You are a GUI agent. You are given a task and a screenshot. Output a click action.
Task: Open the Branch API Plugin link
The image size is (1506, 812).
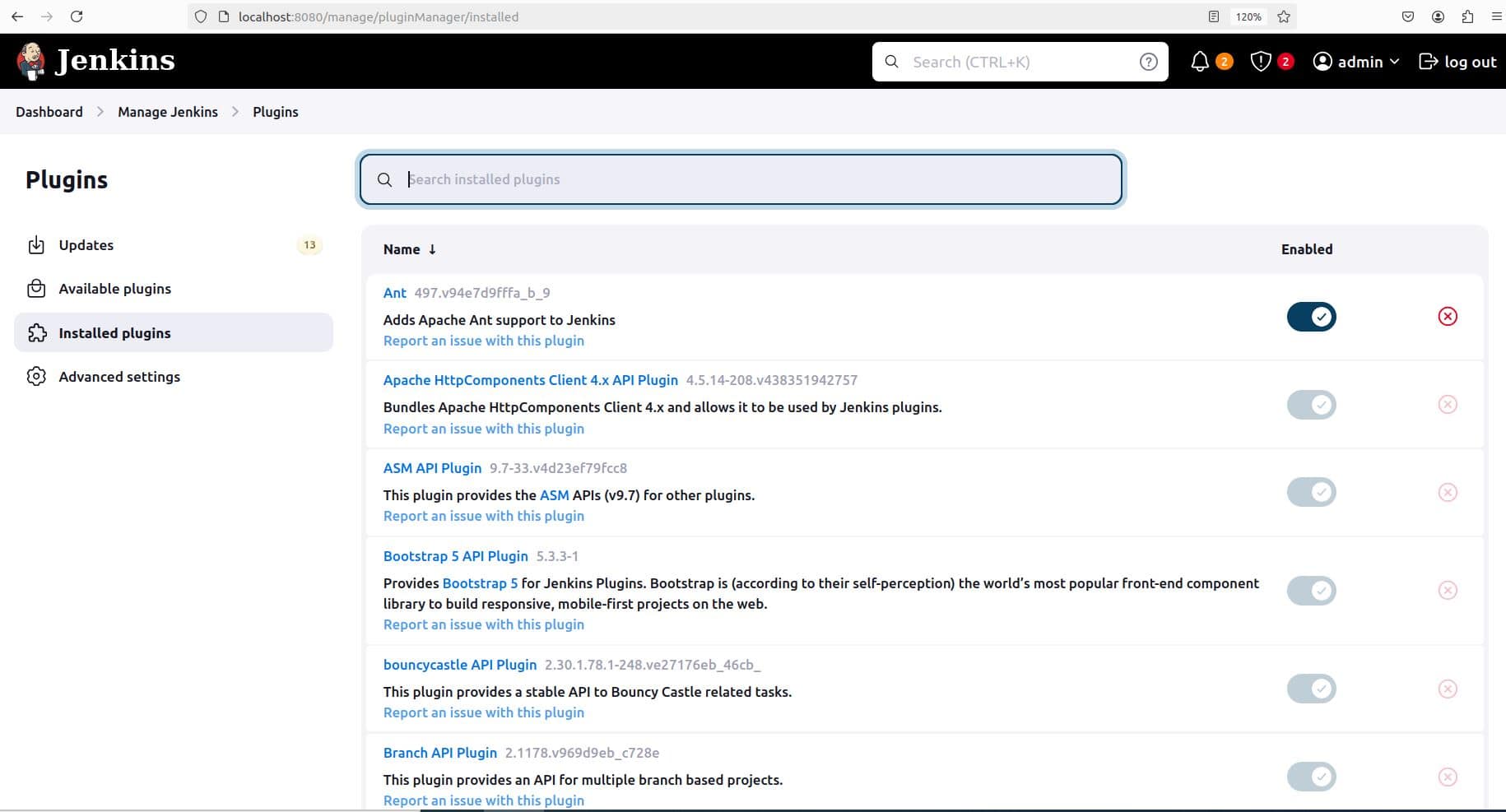click(x=440, y=753)
